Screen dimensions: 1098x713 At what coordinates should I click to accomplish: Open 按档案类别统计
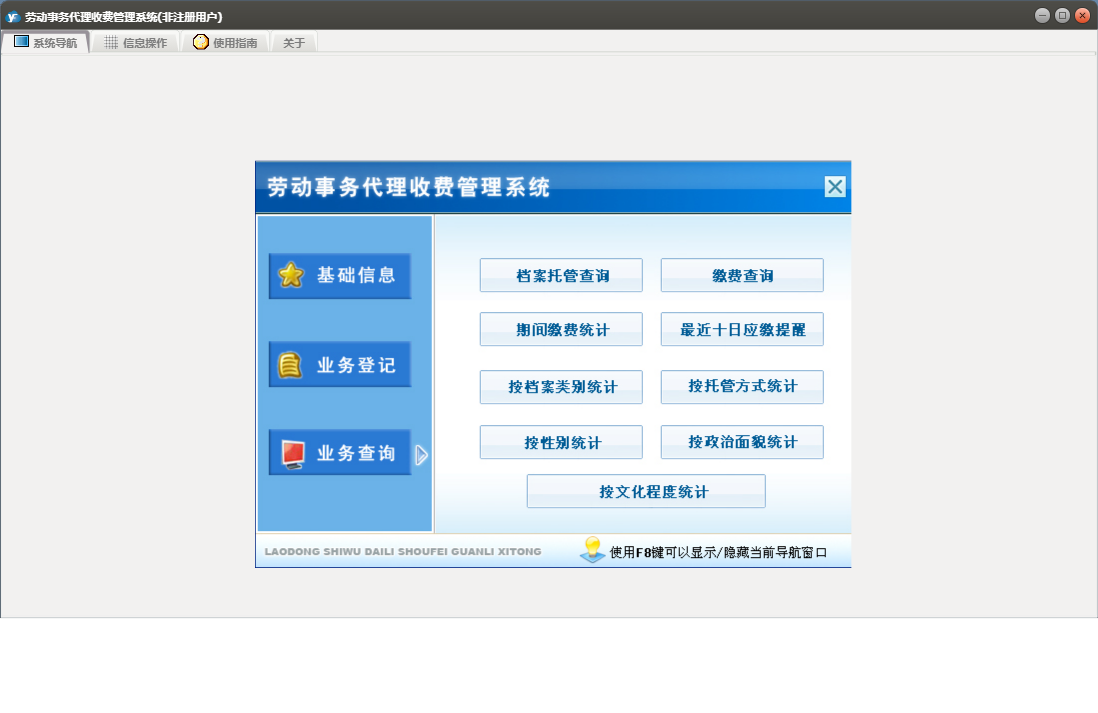click(561, 387)
